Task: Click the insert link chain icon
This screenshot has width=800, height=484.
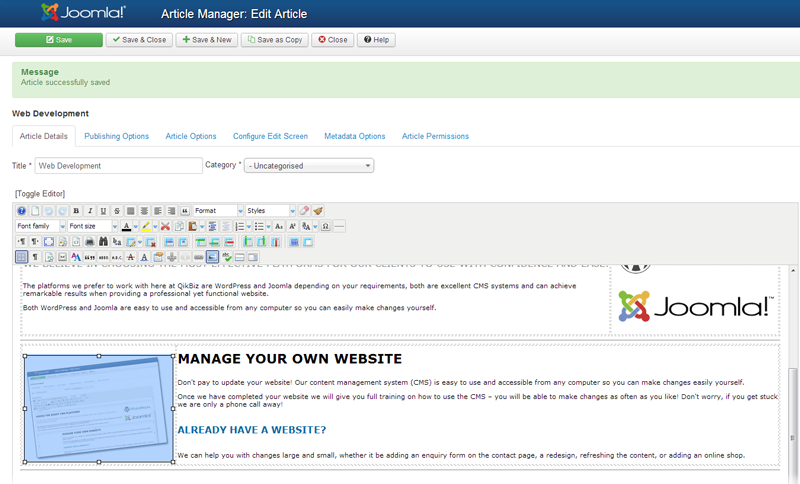Action: coord(198,257)
